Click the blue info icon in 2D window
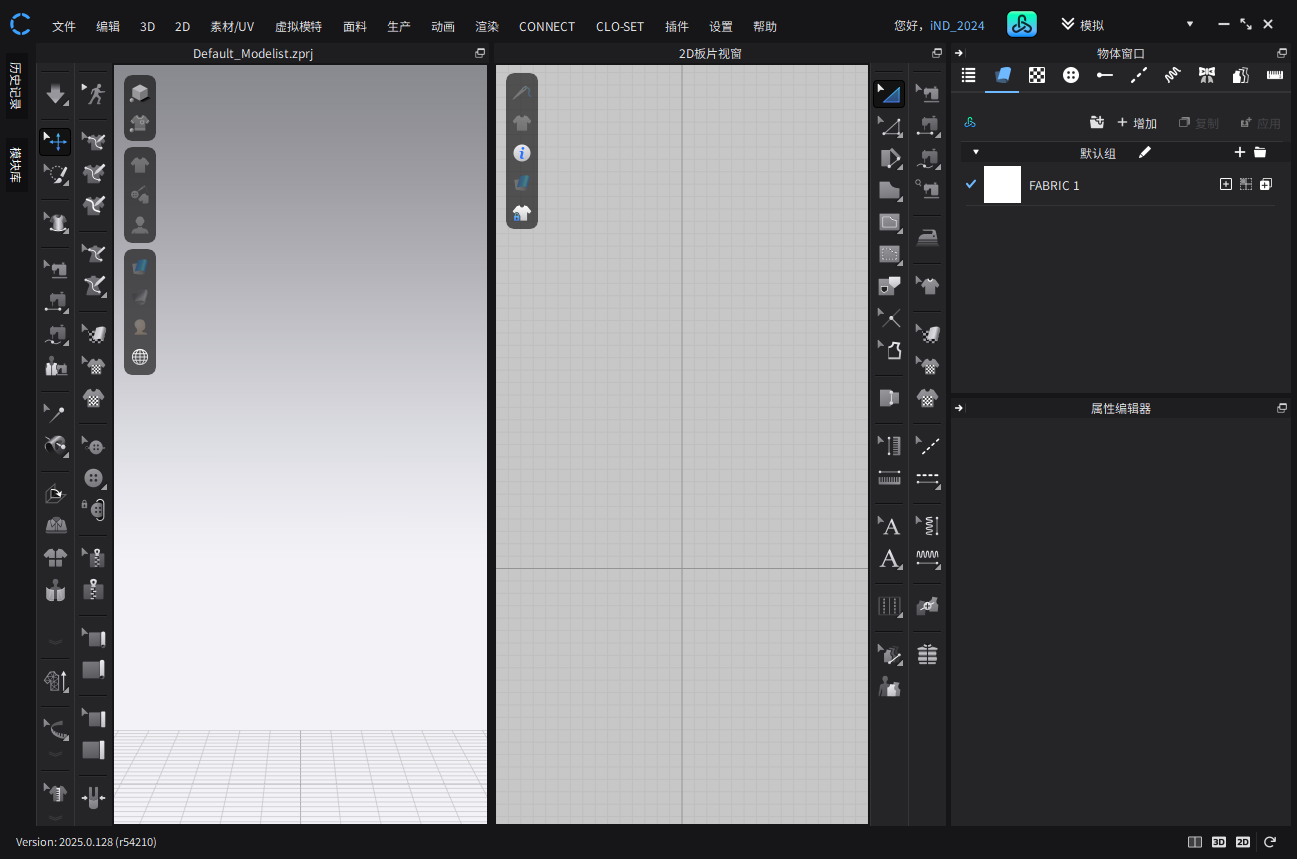 [x=521, y=153]
